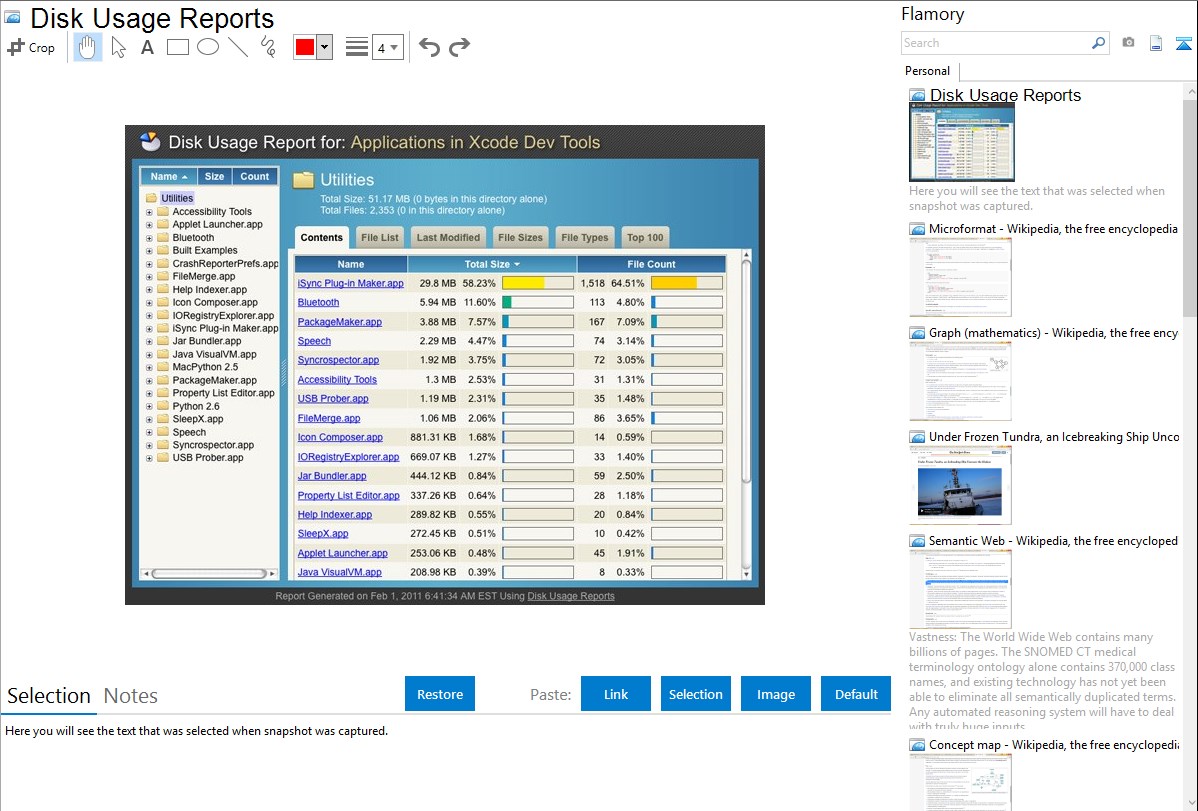Select the arrow pointer tool
The height and width of the screenshot is (811, 1198).
[118, 47]
